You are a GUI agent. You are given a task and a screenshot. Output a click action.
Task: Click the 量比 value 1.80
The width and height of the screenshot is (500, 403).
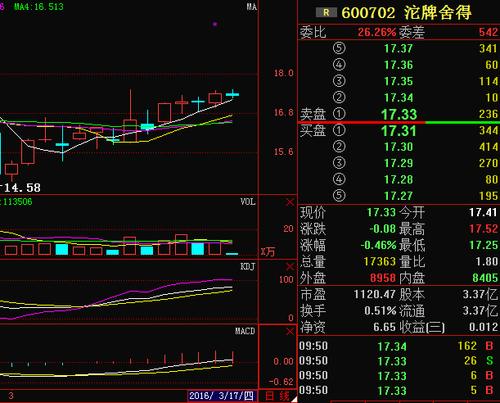pyautogui.click(x=487, y=261)
